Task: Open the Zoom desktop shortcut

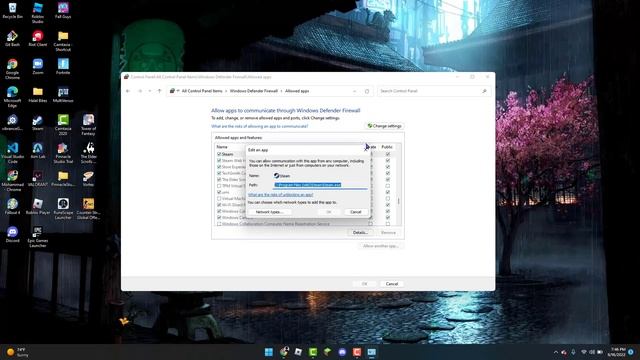Action: tap(38, 67)
